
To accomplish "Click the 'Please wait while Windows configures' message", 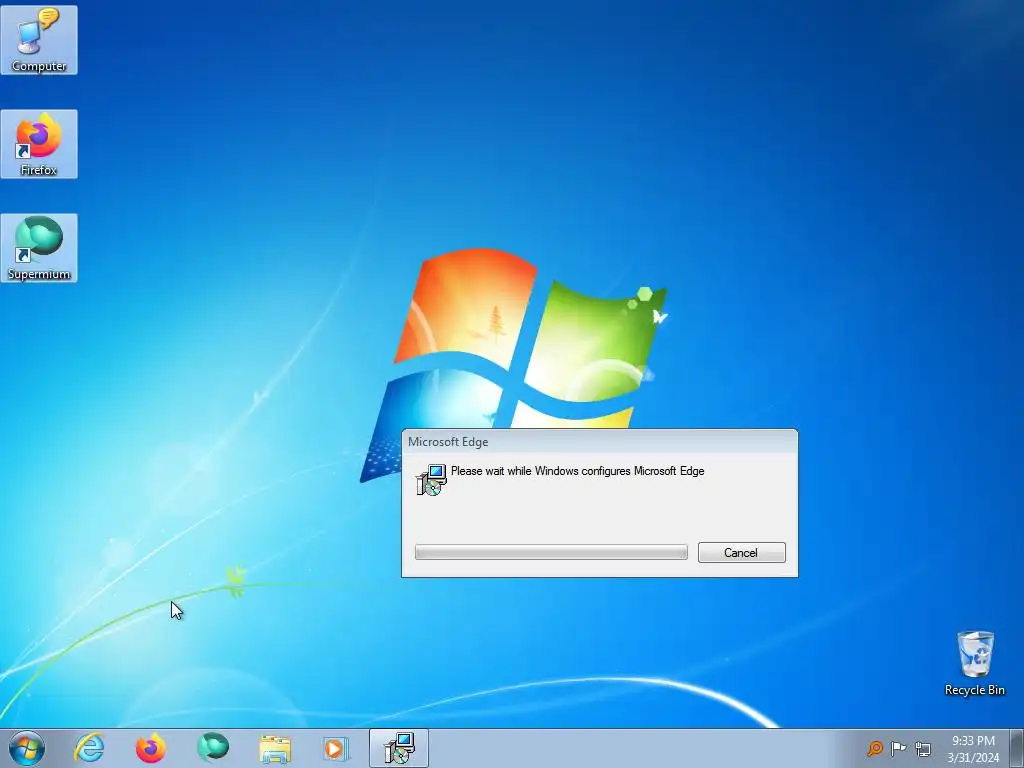I will [x=577, y=471].
